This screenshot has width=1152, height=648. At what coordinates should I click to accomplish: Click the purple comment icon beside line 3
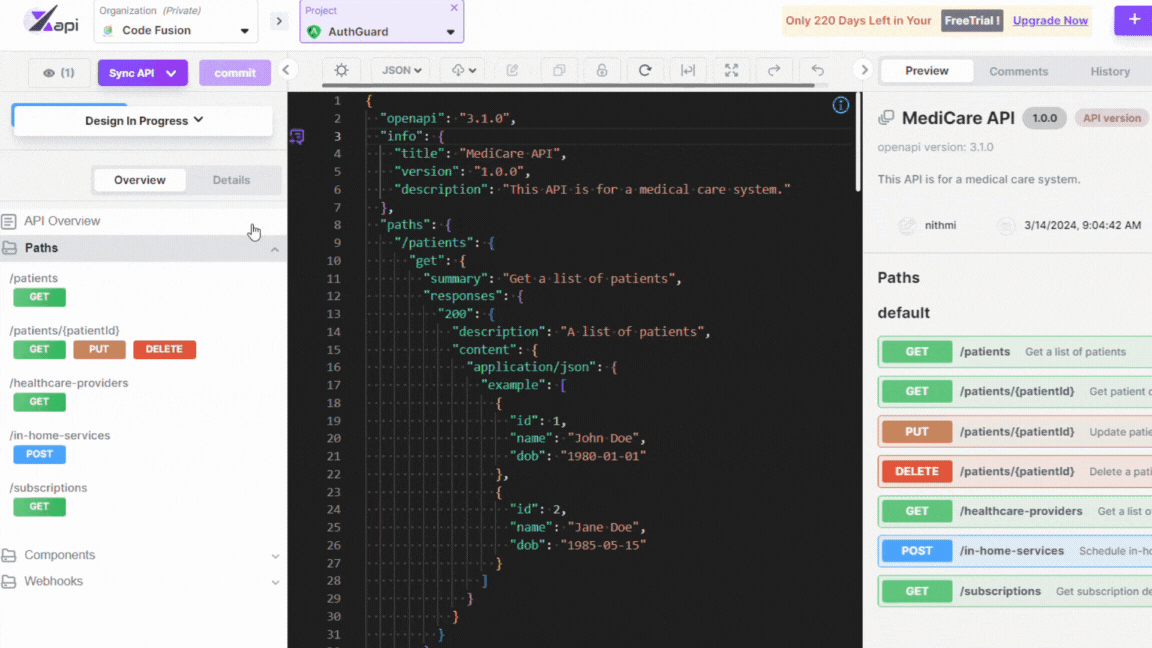[297, 136]
